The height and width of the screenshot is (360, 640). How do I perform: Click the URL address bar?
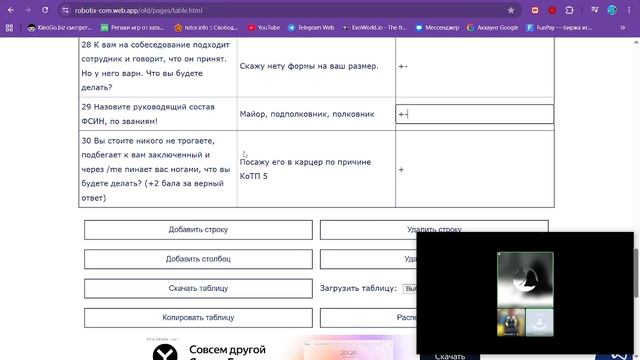[x=286, y=10]
